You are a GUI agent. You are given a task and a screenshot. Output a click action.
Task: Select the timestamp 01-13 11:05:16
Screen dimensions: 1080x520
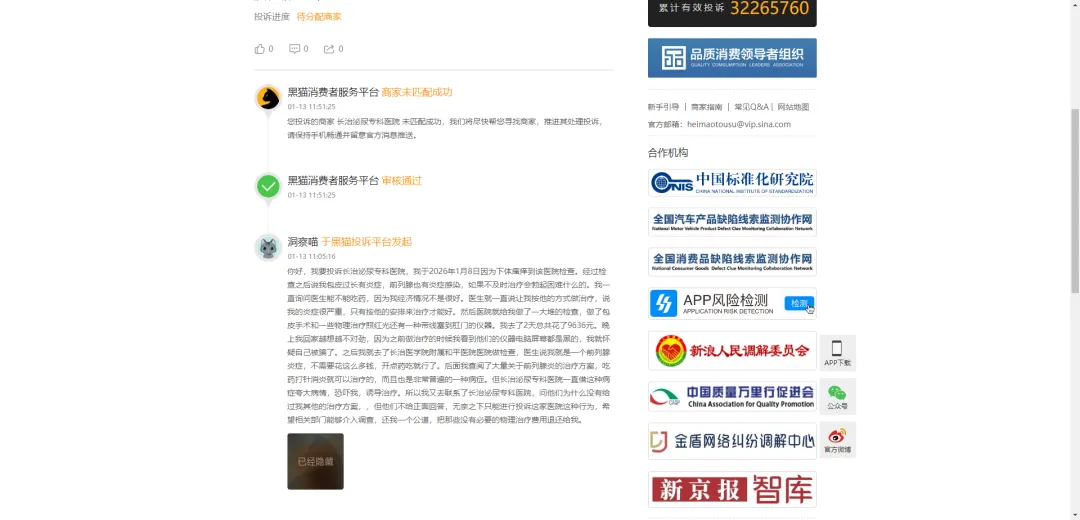tap(311, 256)
